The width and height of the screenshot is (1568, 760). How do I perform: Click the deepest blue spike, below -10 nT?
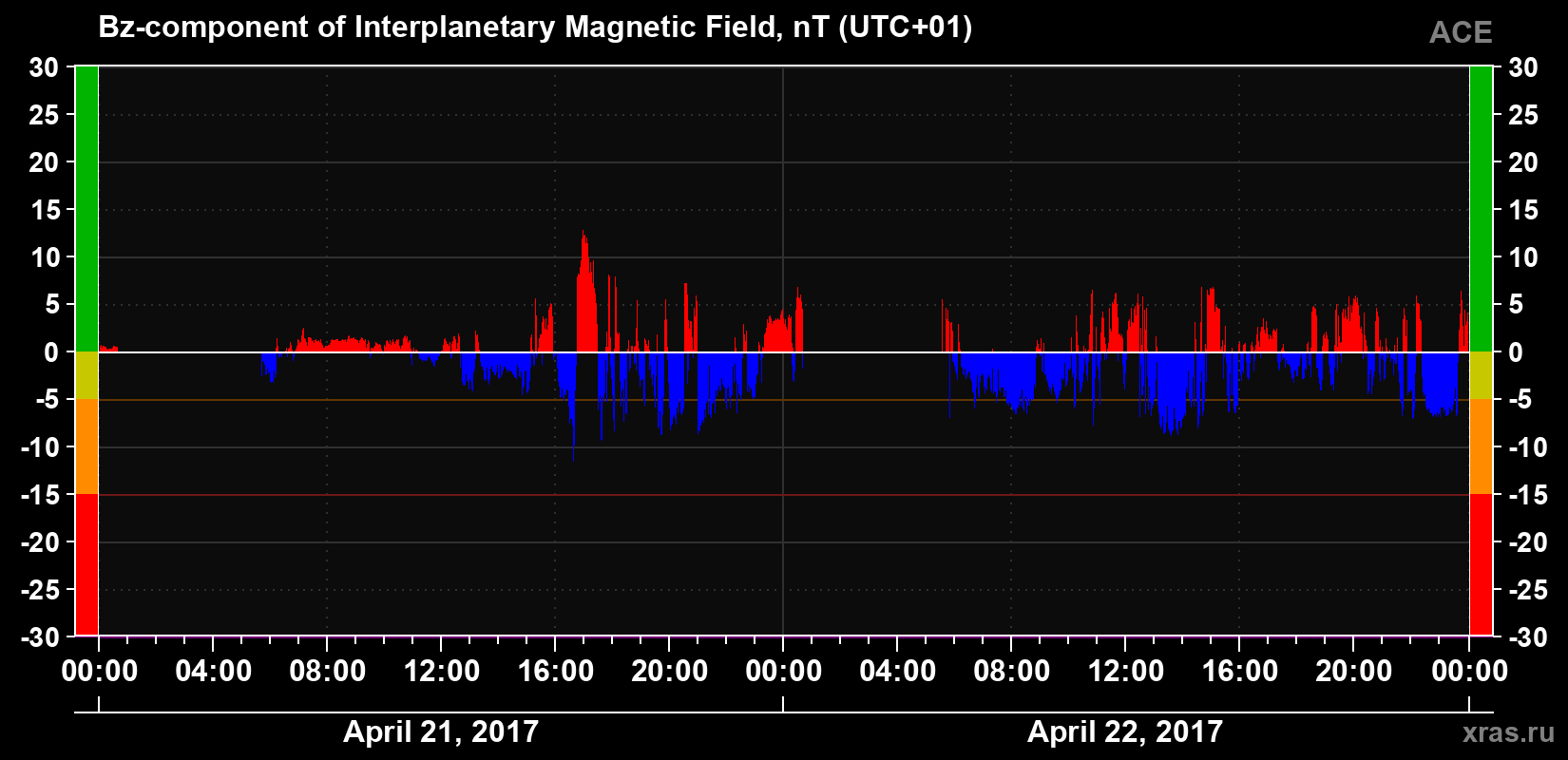(573, 408)
